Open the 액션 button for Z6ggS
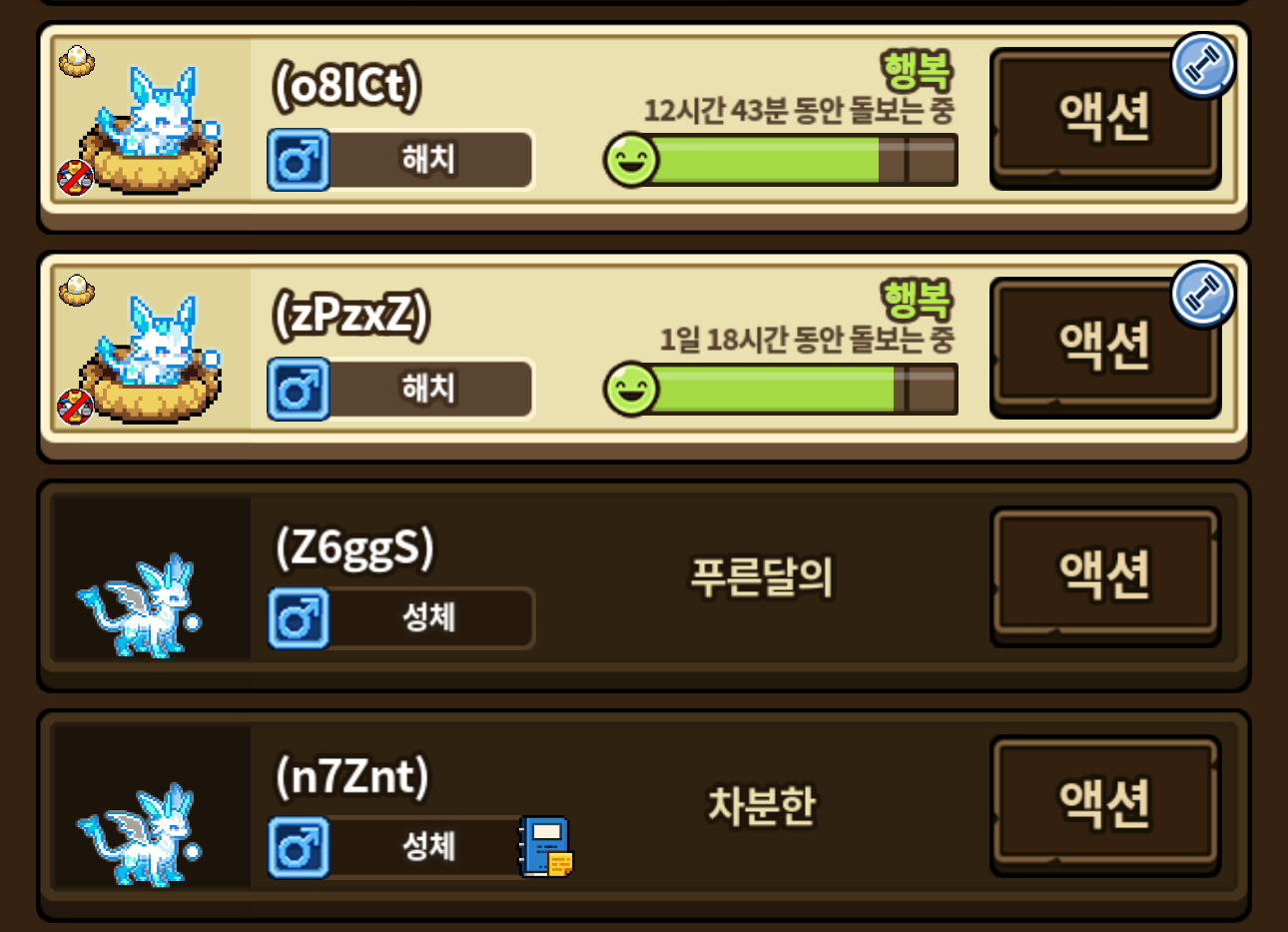This screenshot has width=1288, height=932. (1105, 576)
